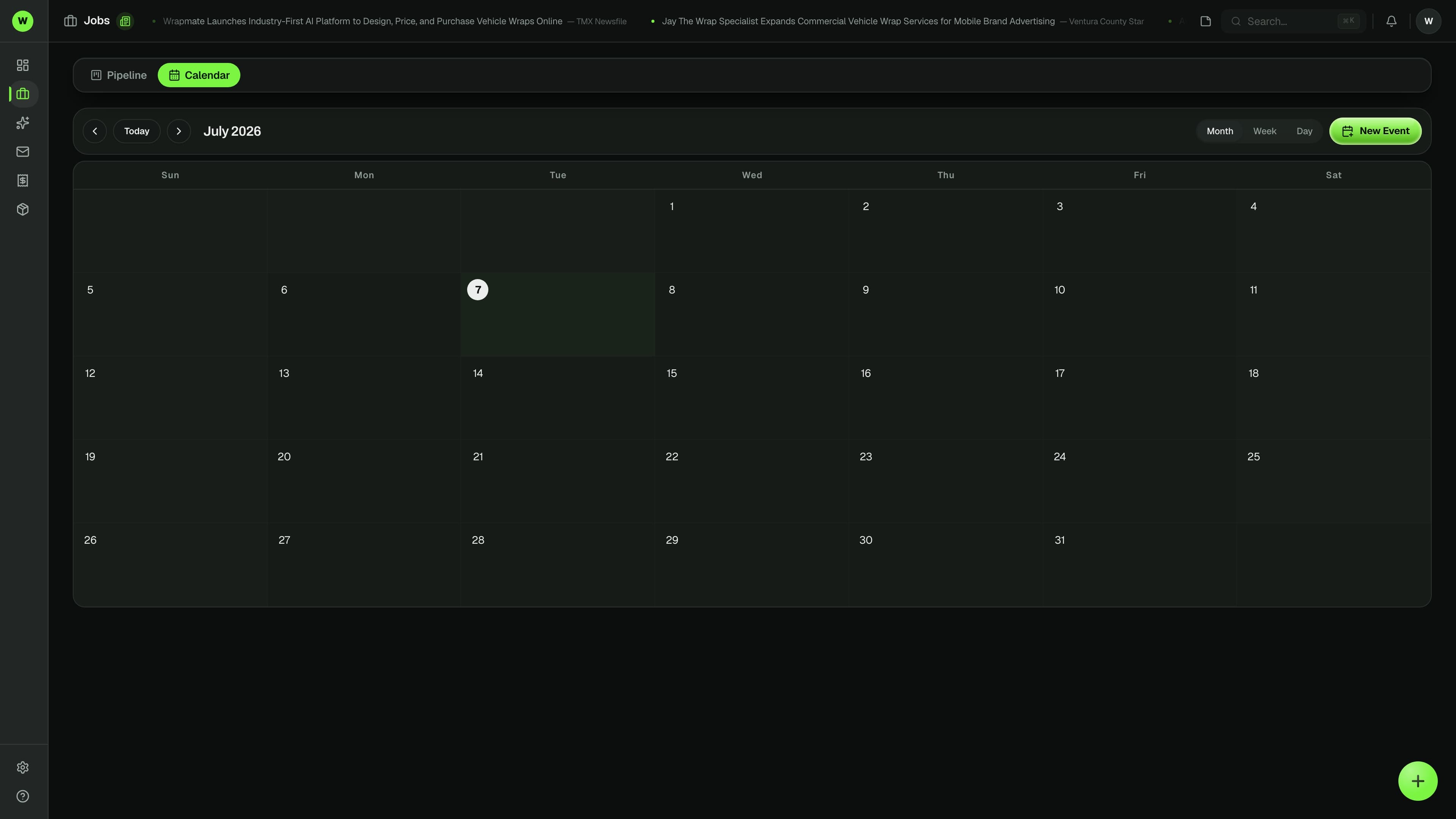1456x819 pixels.
Task: Toggle the news feed icon beside Jobs
Action: point(125,21)
